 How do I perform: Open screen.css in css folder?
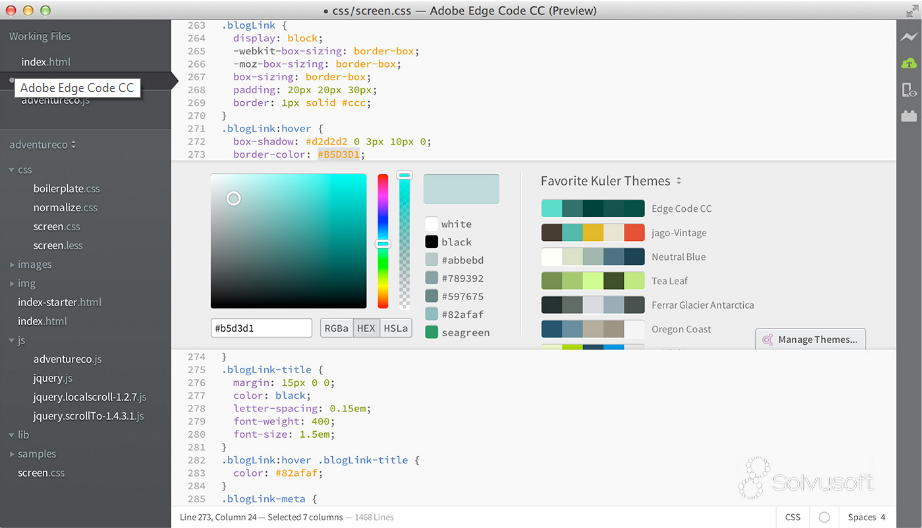click(56, 226)
